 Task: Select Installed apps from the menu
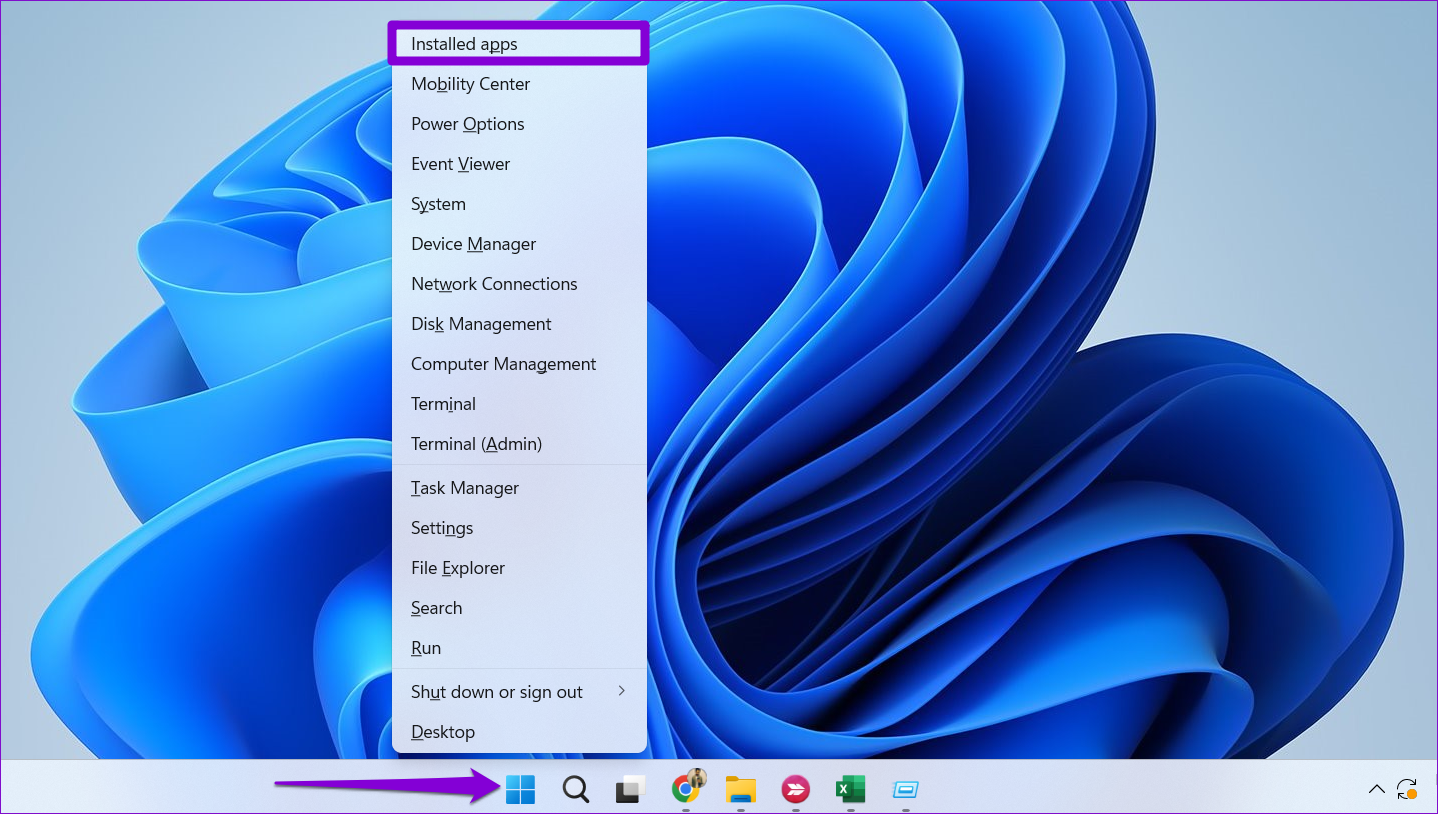click(463, 43)
